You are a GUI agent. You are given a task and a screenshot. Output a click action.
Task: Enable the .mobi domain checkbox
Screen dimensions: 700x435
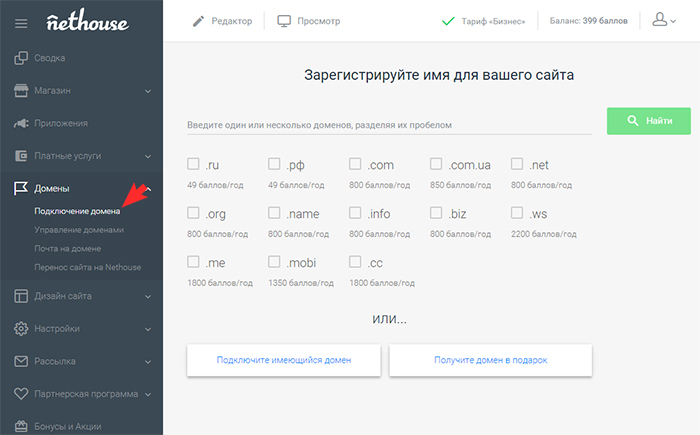(274, 262)
